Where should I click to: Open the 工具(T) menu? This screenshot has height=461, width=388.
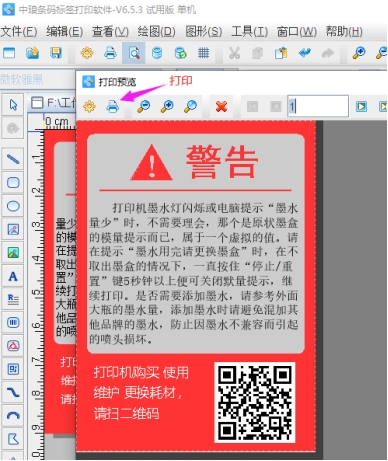[x=249, y=32]
